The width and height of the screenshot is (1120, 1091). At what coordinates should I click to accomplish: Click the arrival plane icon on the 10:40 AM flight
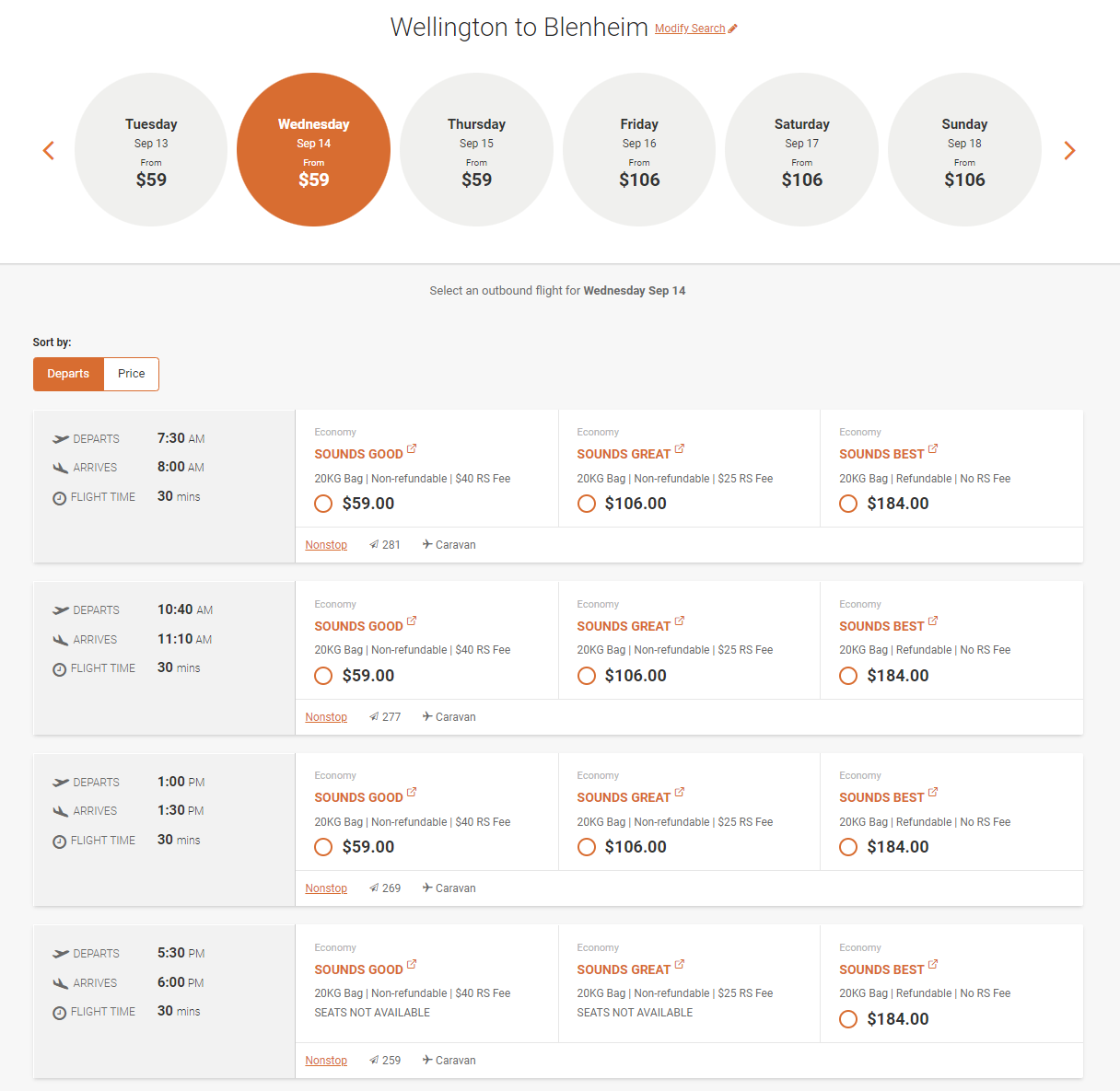59,639
